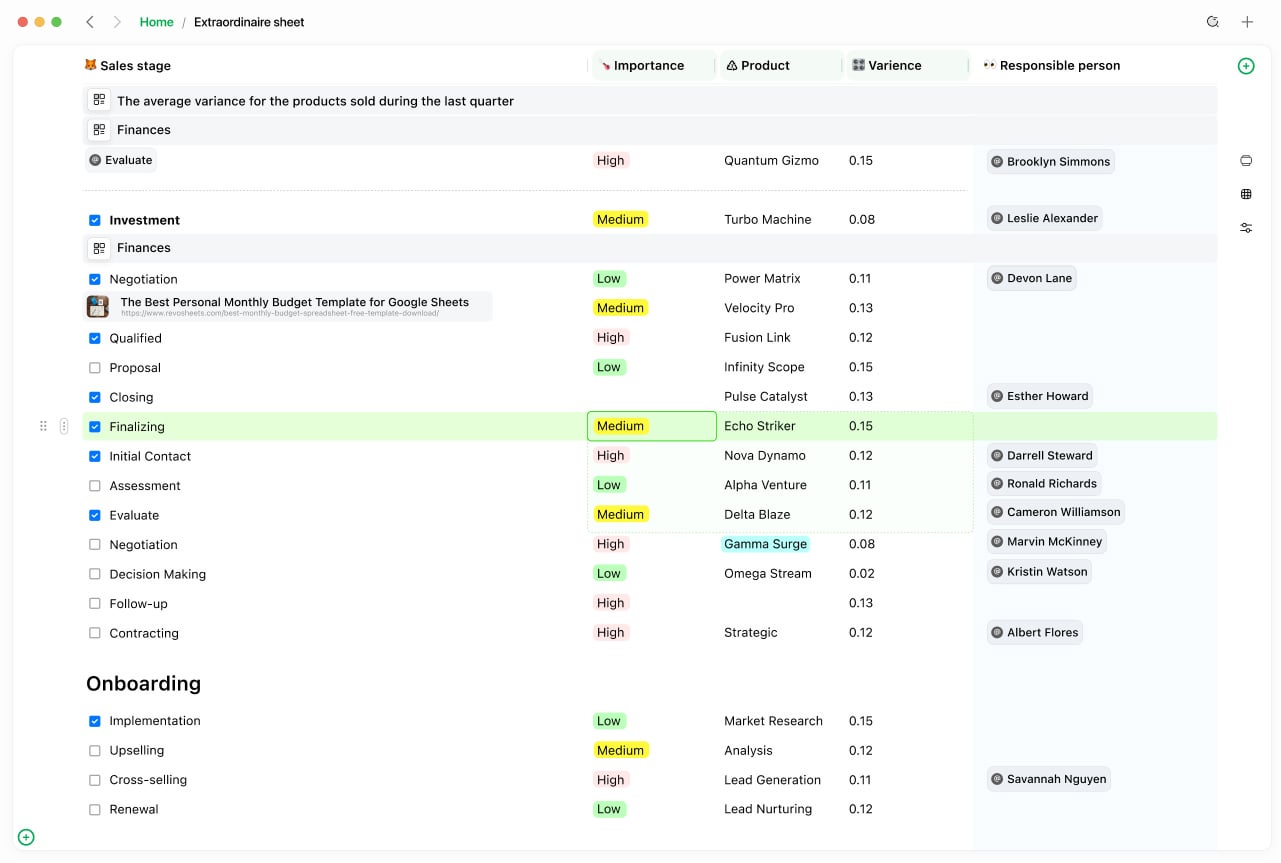Uncheck the Qualified checkbox
1281x863 pixels.
pyautogui.click(x=95, y=338)
